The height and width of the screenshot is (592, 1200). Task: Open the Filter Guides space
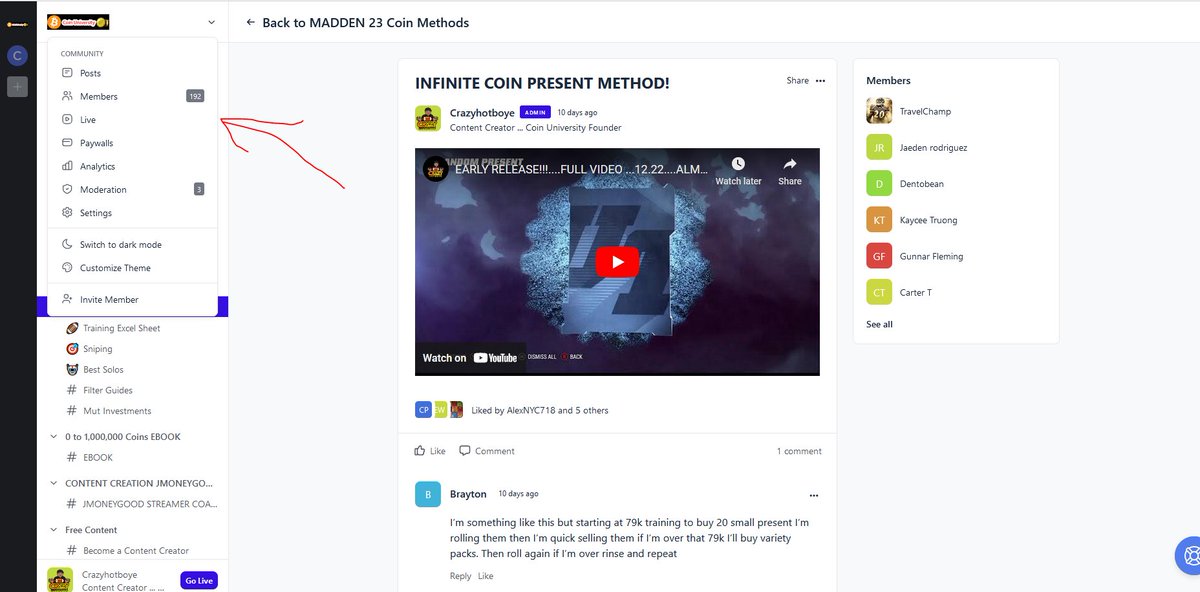(107, 390)
